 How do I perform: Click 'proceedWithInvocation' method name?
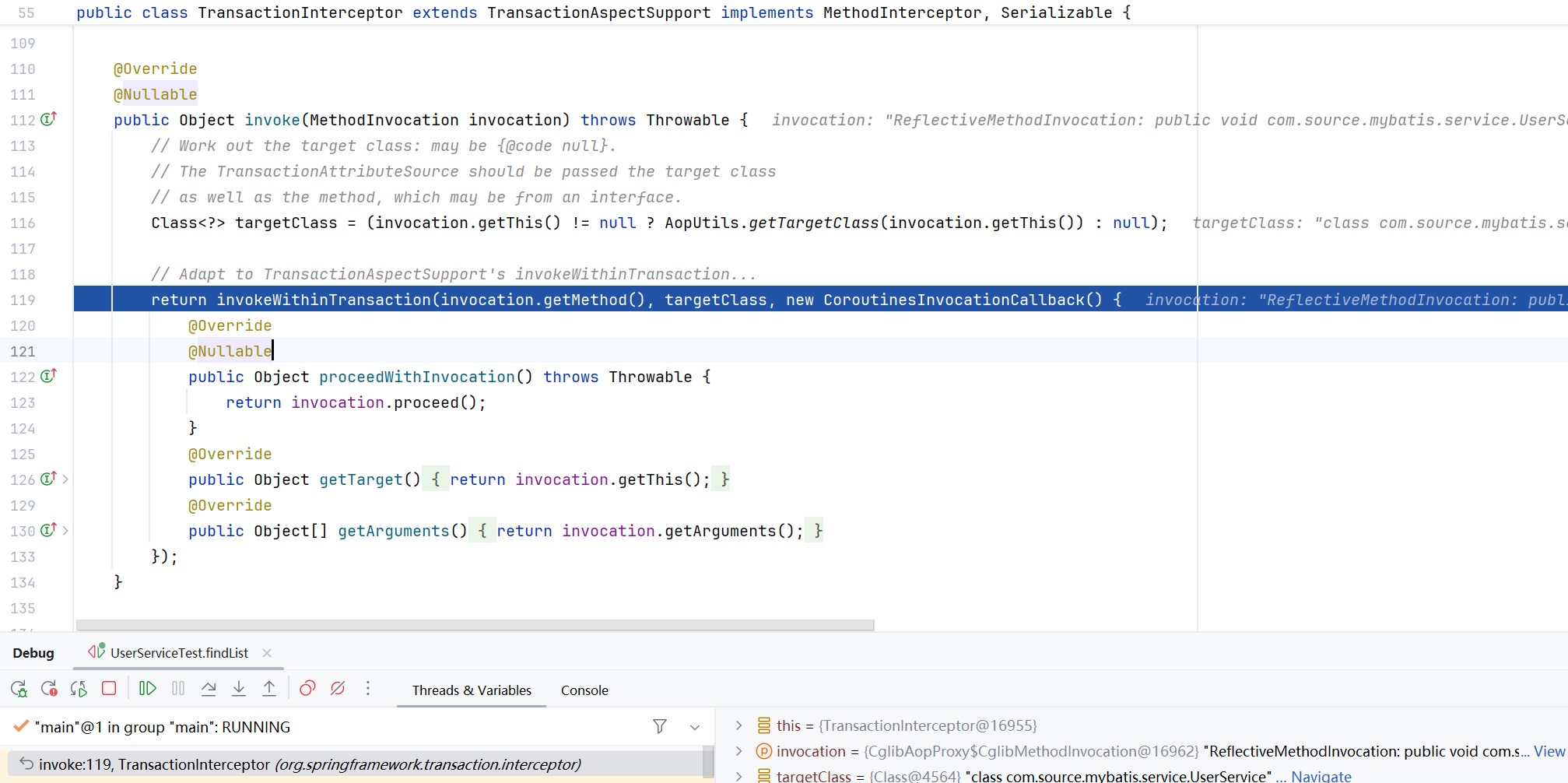417,377
